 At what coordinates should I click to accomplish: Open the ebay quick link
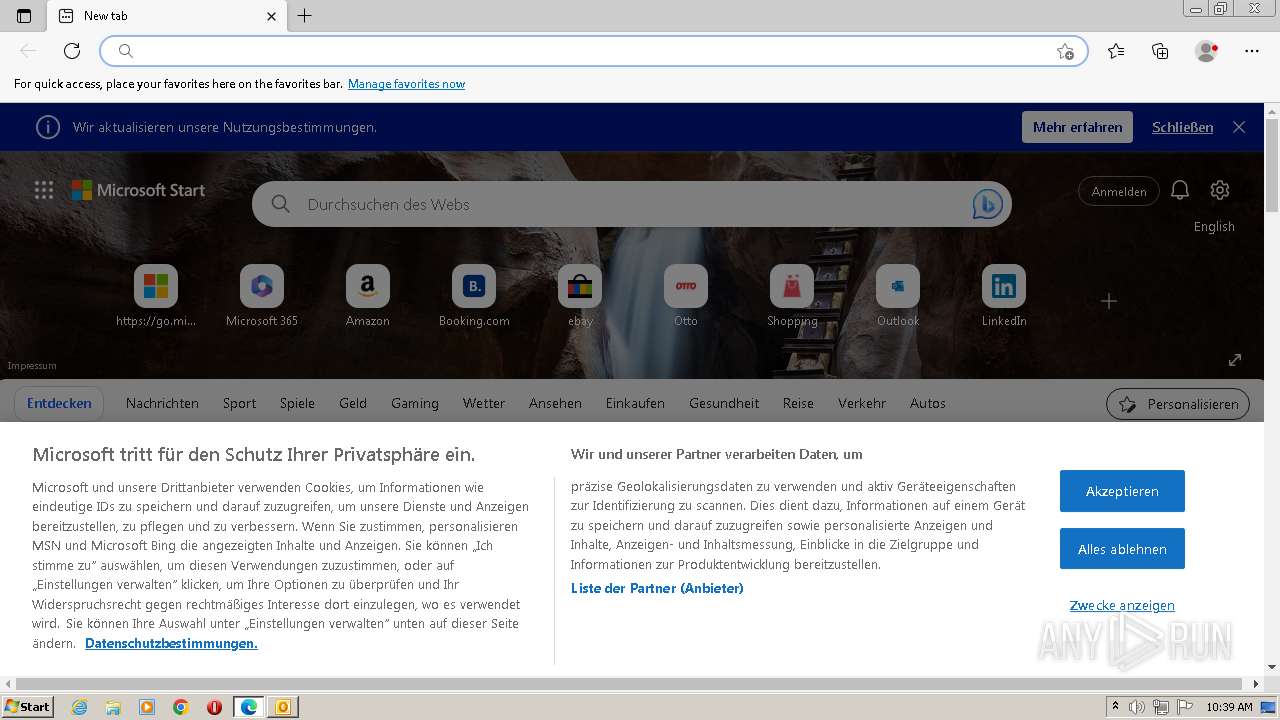(580, 296)
